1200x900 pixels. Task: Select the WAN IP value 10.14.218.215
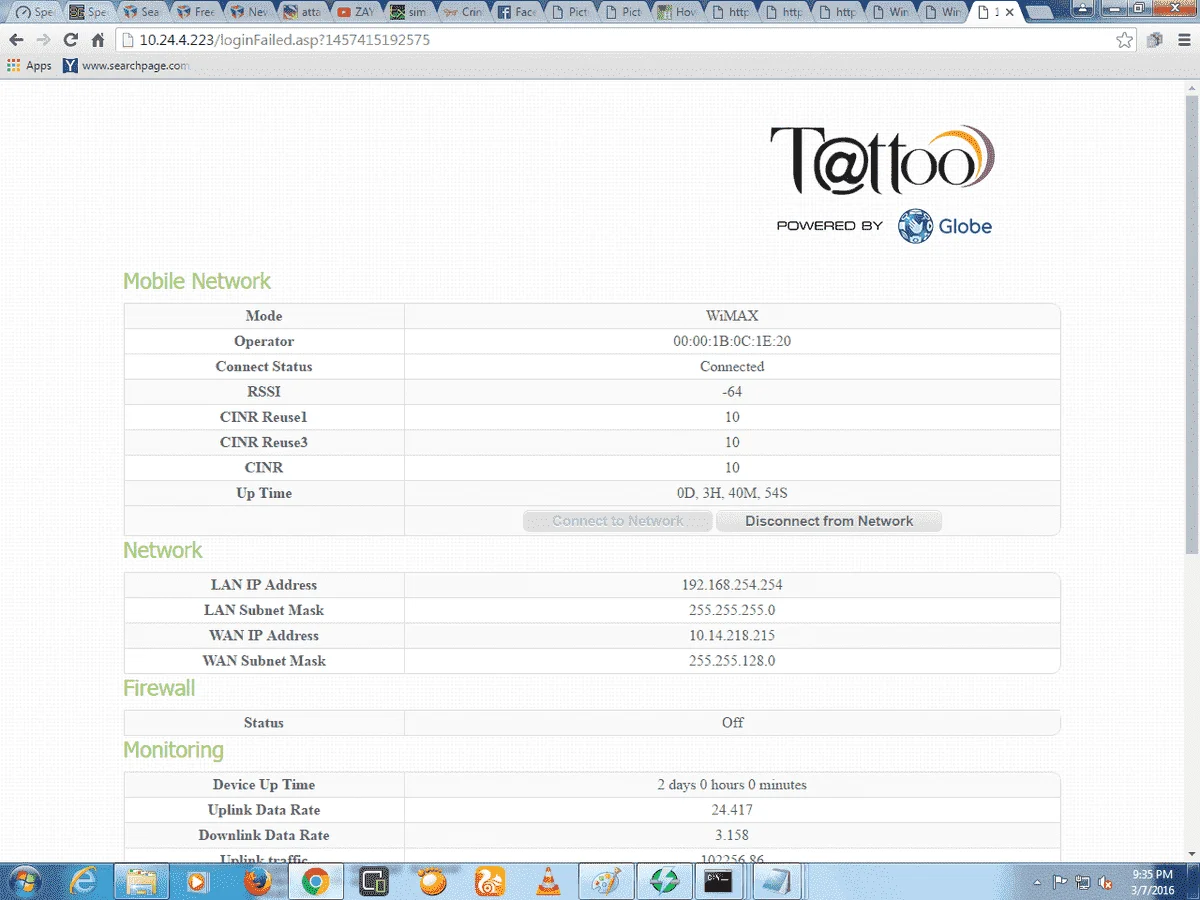click(x=732, y=636)
